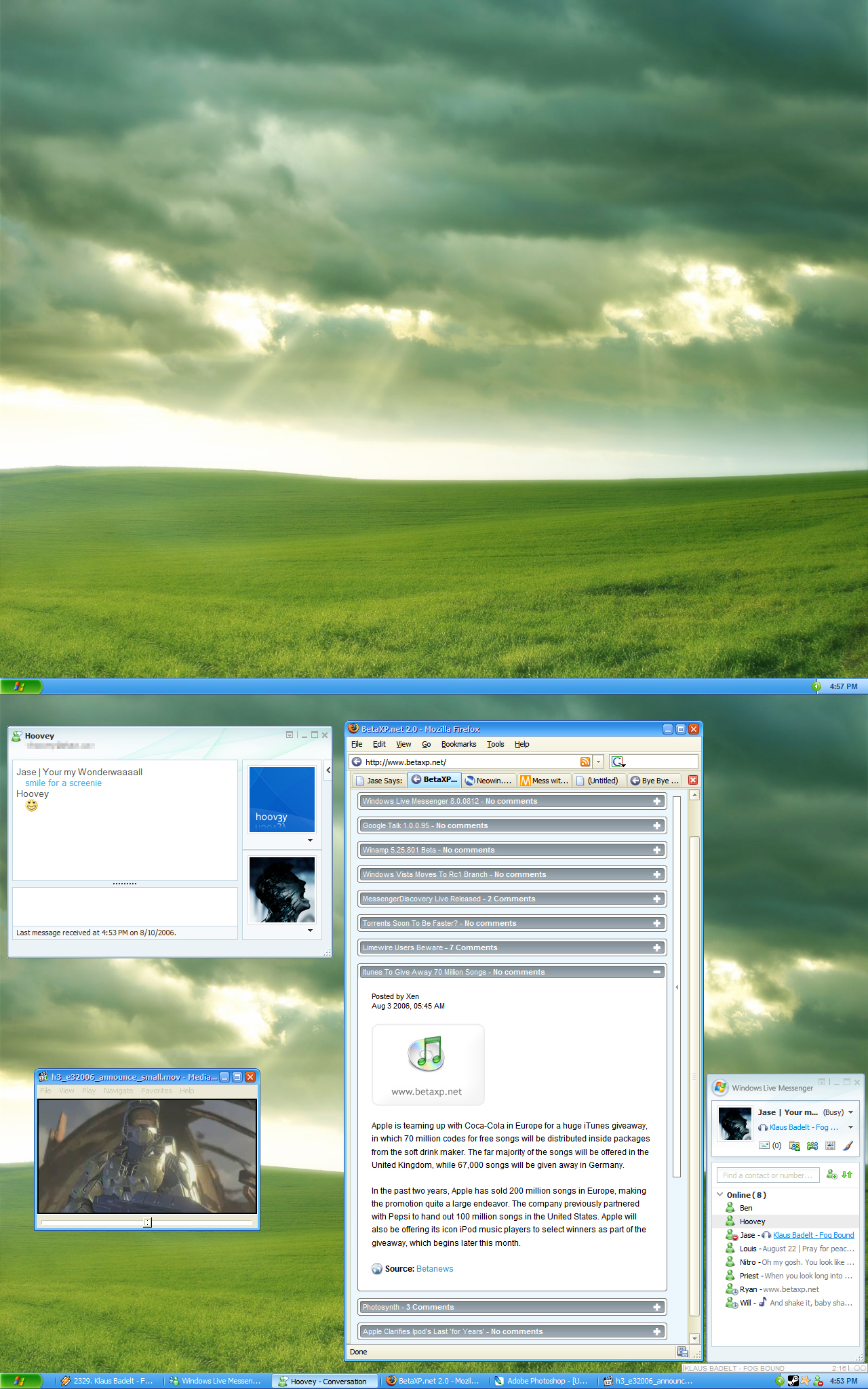Expand the Winamp 5.25.801 Beta article
This screenshot has width=868, height=1389.
coord(656,850)
